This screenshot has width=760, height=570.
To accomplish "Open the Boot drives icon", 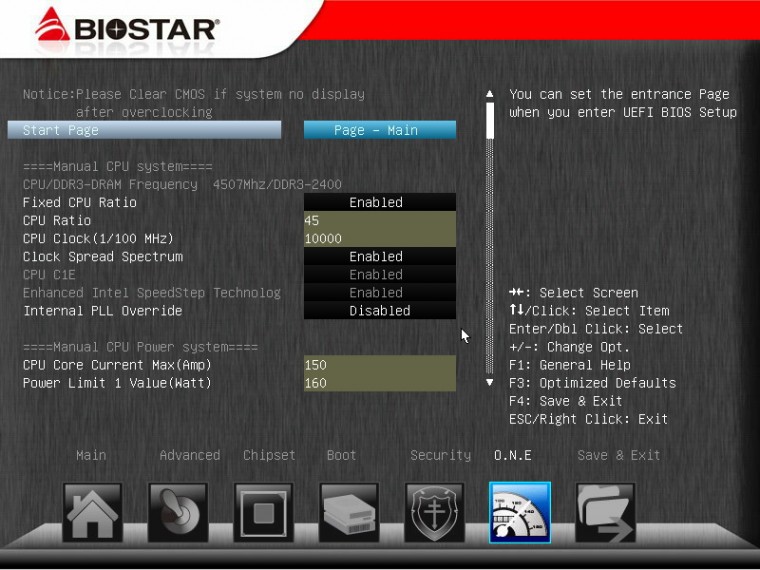I will point(348,512).
